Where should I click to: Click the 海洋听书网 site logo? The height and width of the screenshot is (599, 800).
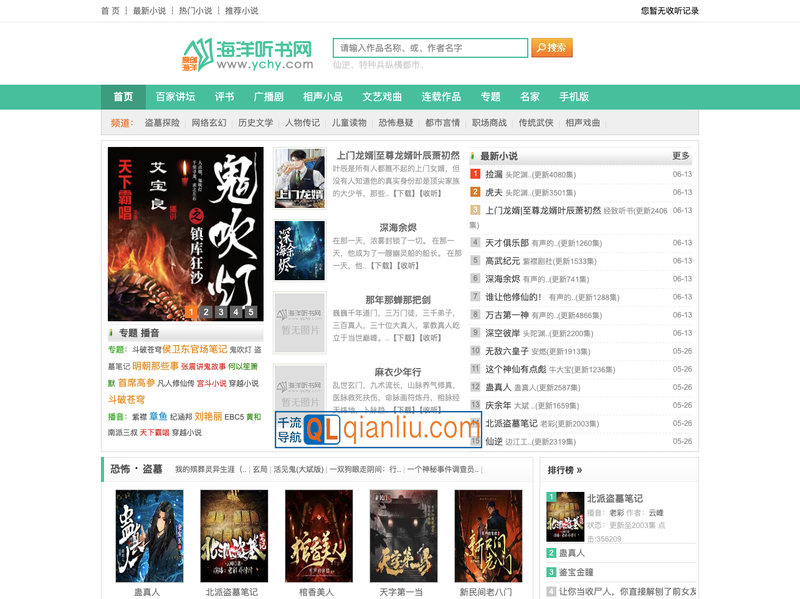(248, 53)
